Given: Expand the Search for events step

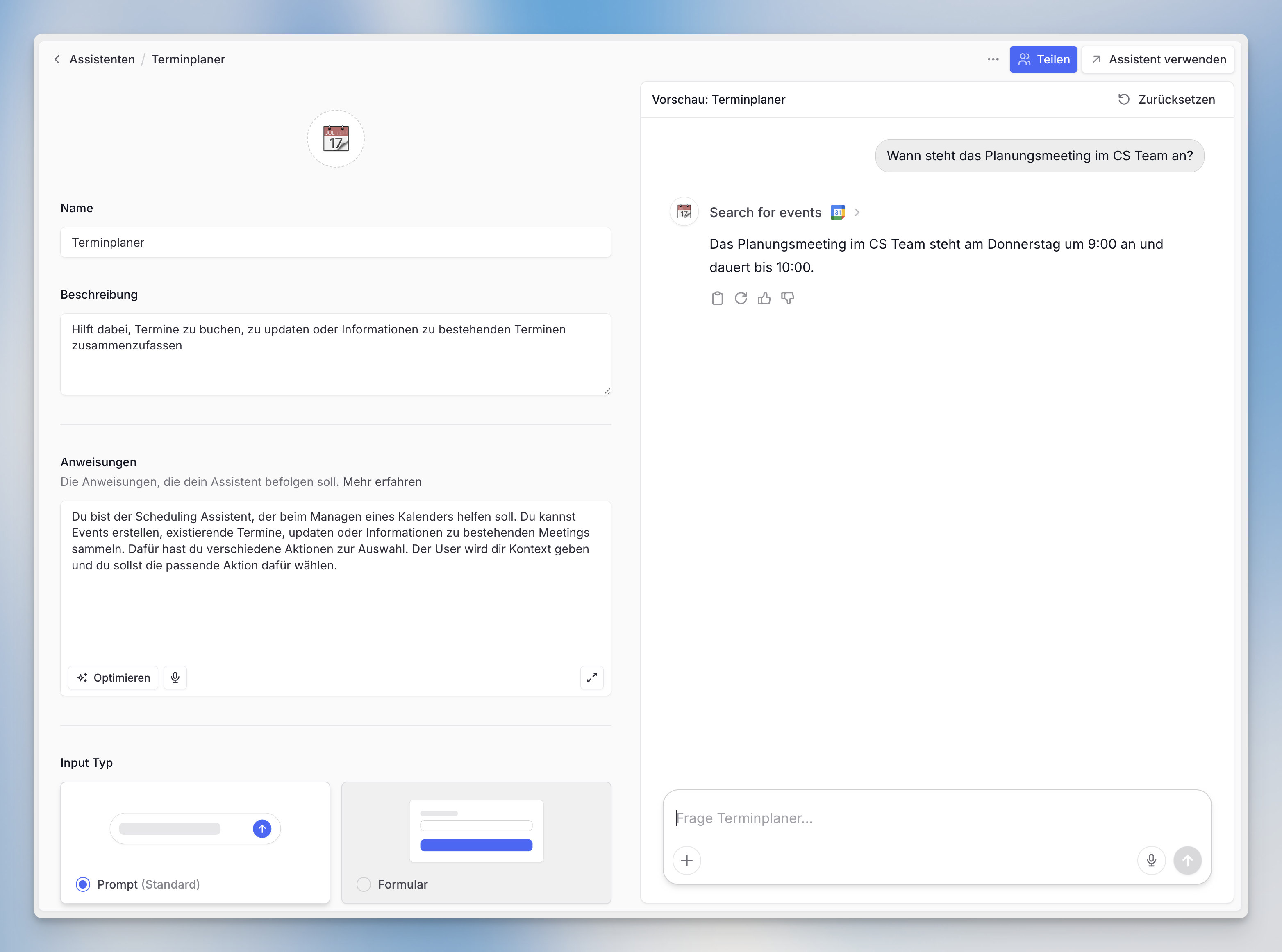Looking at the screenshot, I should (x=857, y=213).
